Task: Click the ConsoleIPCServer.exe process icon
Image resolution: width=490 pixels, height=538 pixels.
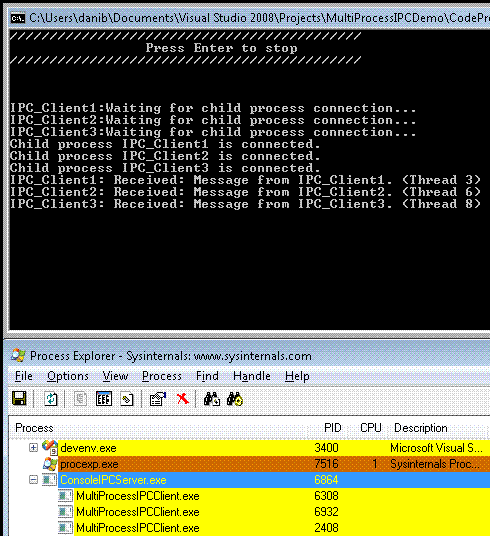Action: click(x=50, y=480)
